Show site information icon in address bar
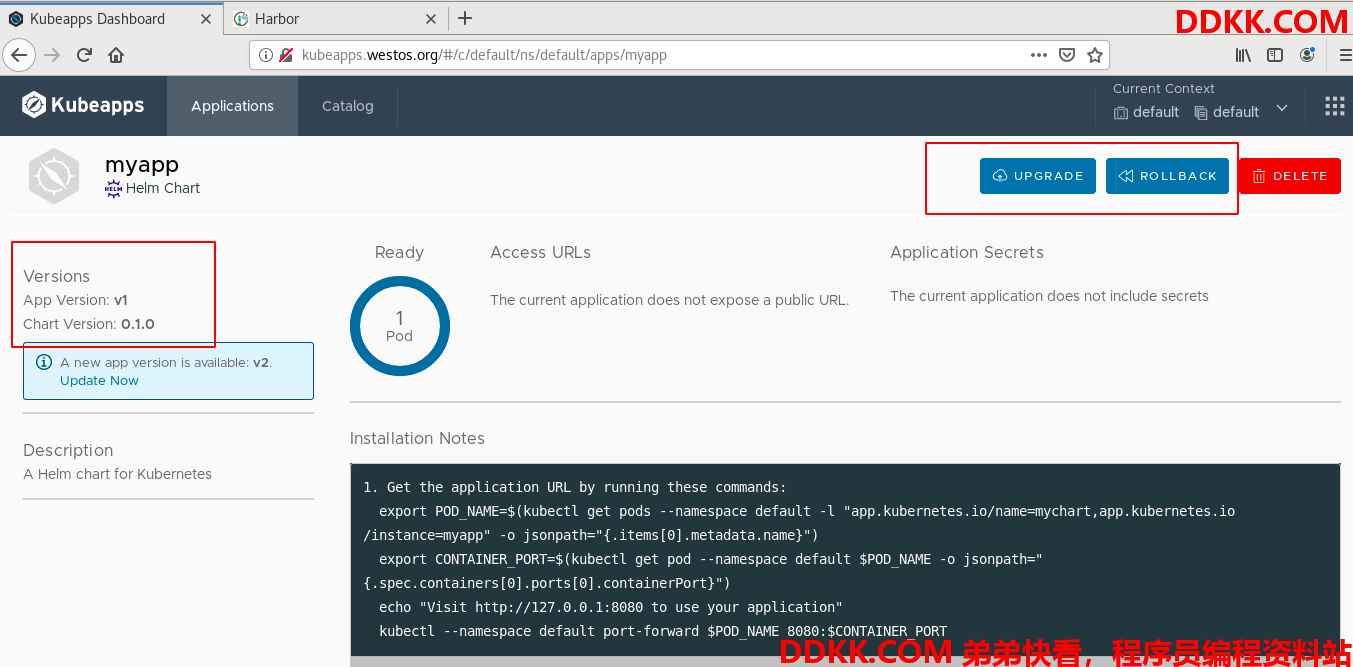Screen dimensions: 1353x667 pos(266,55)
